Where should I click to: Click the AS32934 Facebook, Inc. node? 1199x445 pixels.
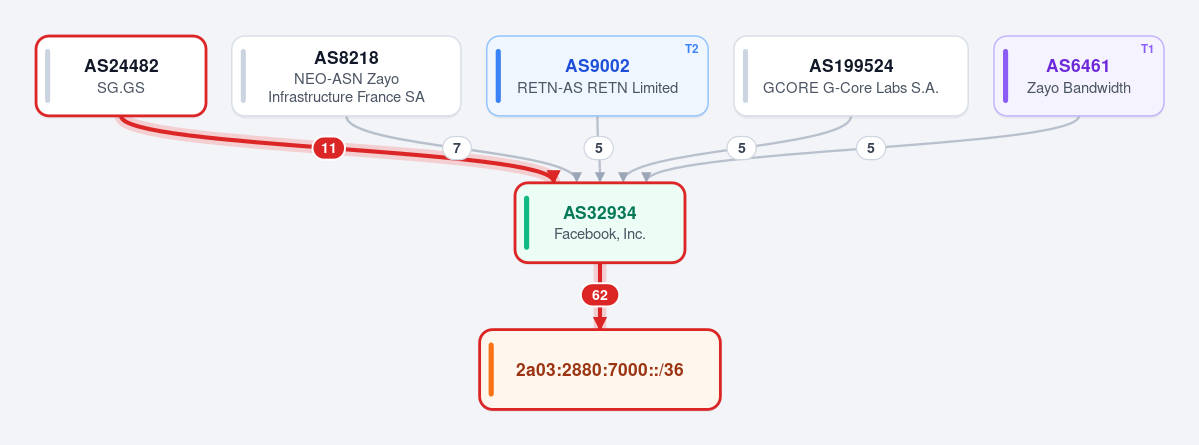[600, 222]
